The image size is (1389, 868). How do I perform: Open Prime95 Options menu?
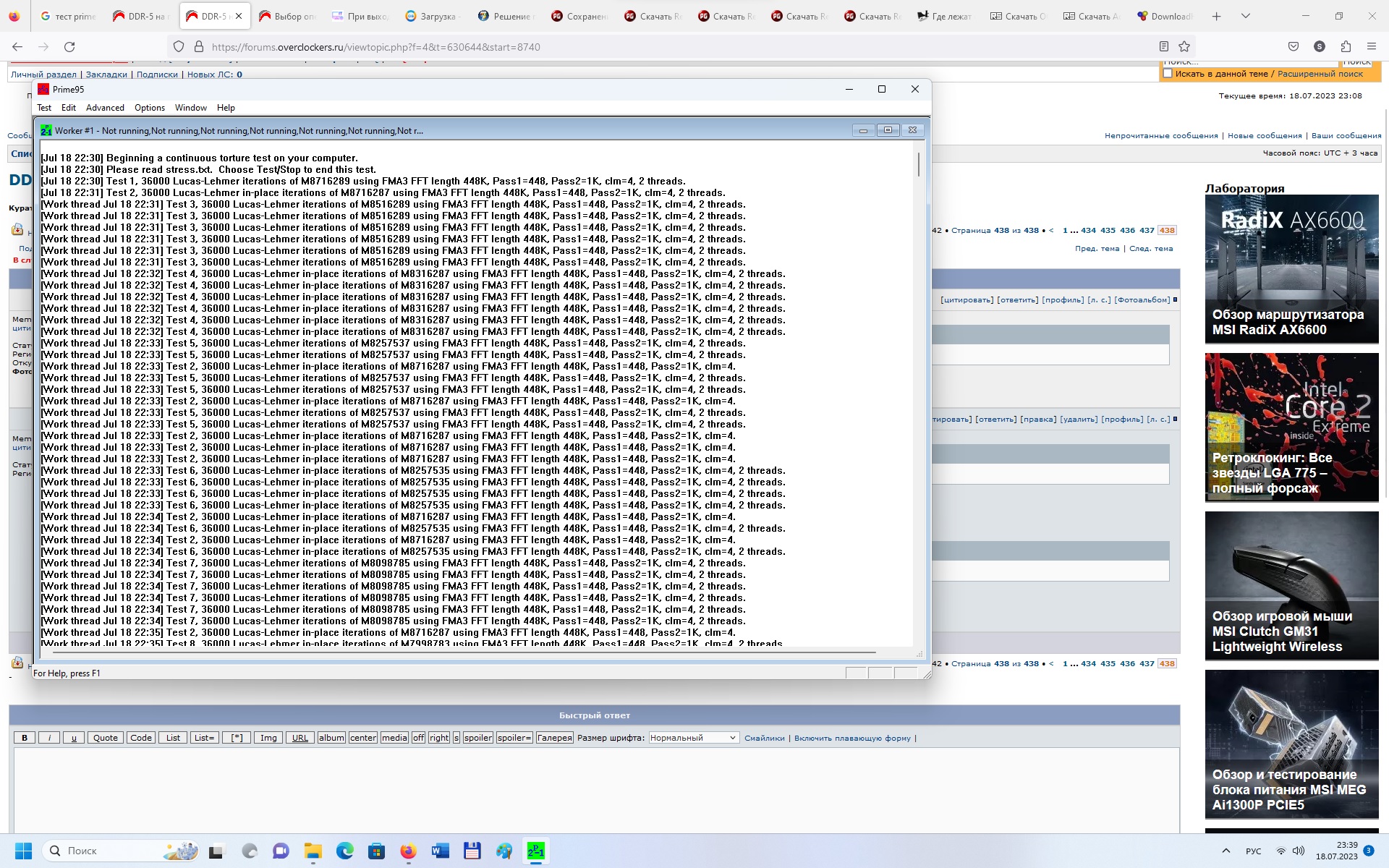pyautogui.click(x=149, y=108)
